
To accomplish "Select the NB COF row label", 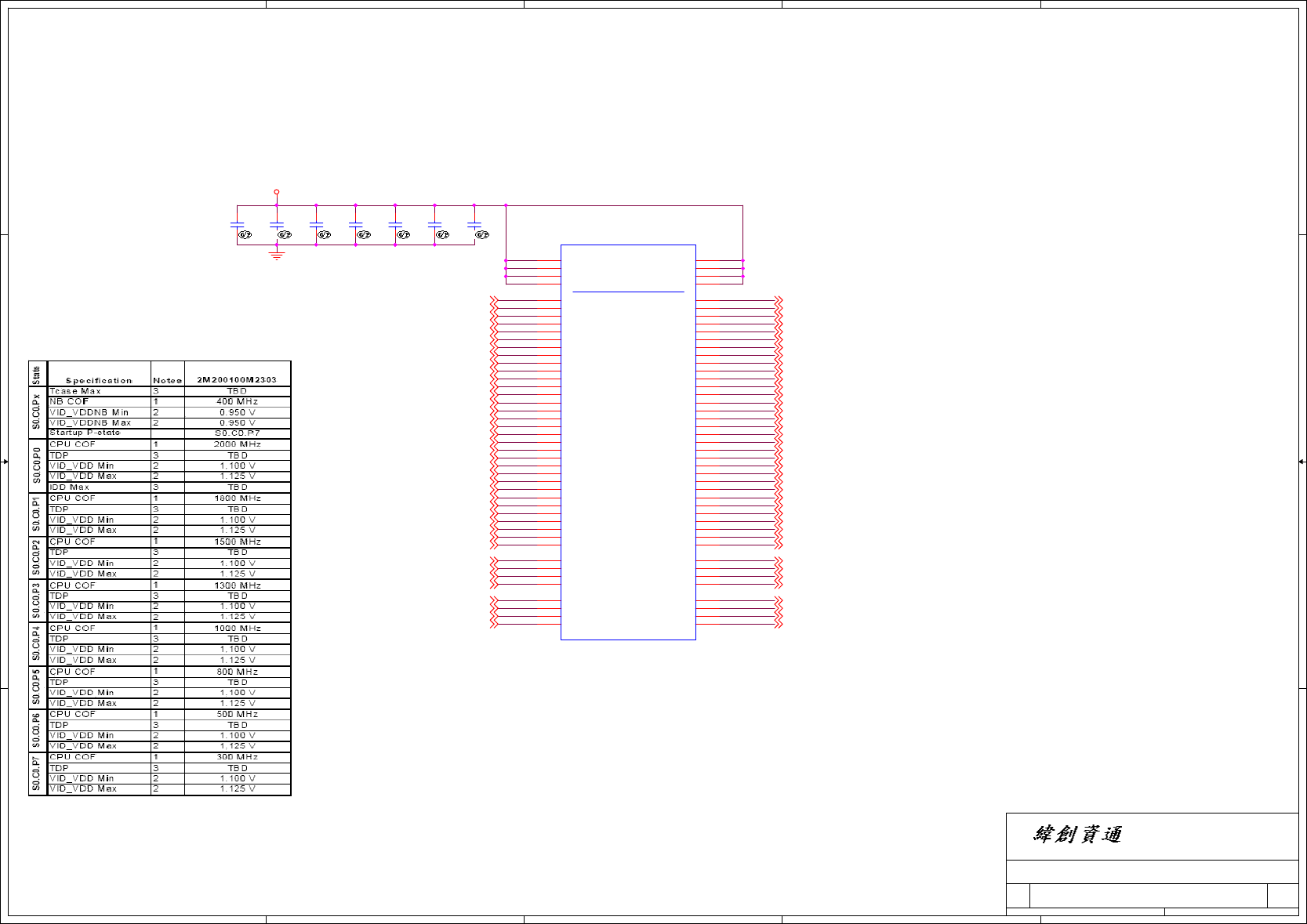I will pyautogui.click(x=69, y=401).
